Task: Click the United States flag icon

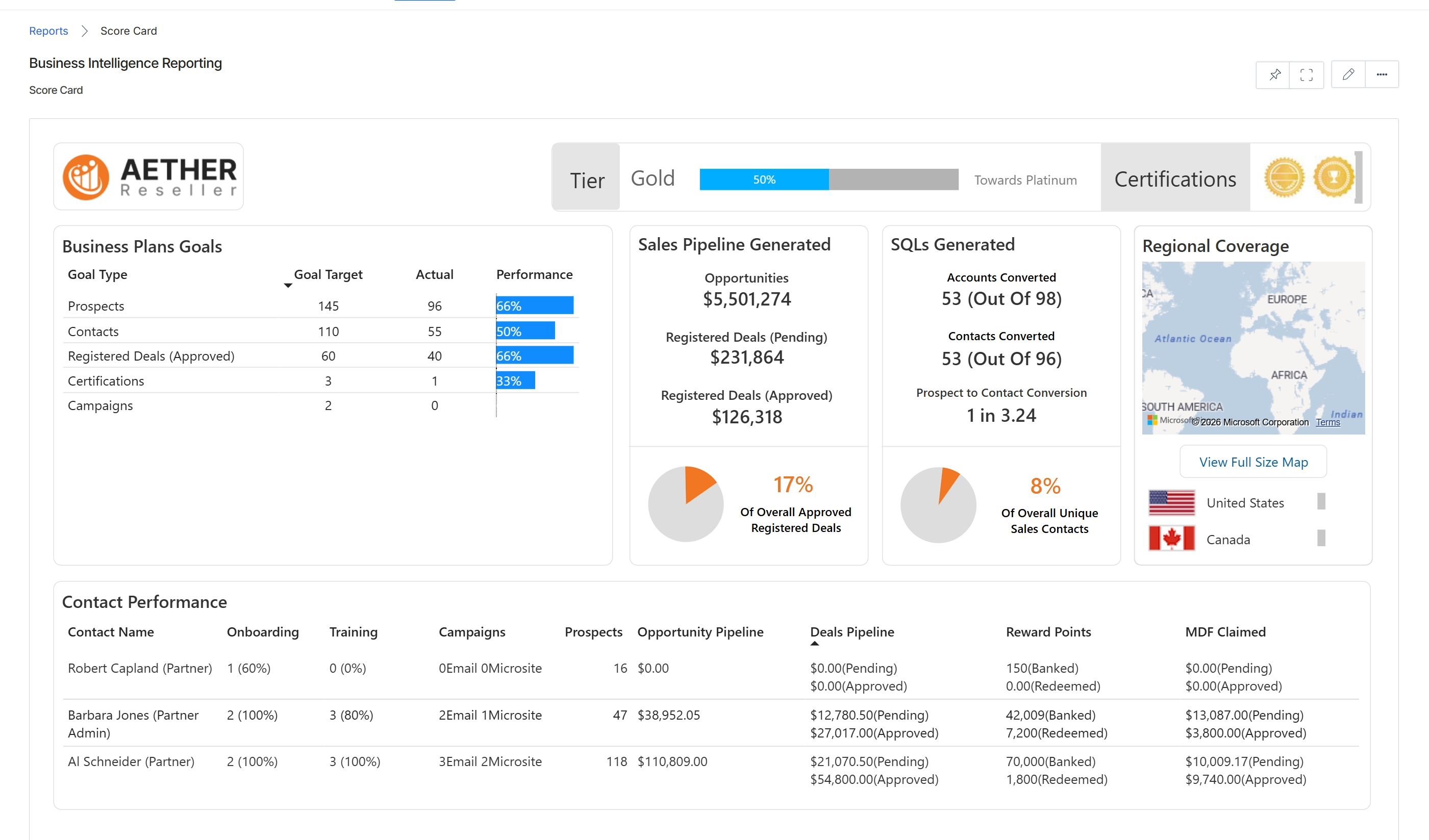Action: [1171, 503]
